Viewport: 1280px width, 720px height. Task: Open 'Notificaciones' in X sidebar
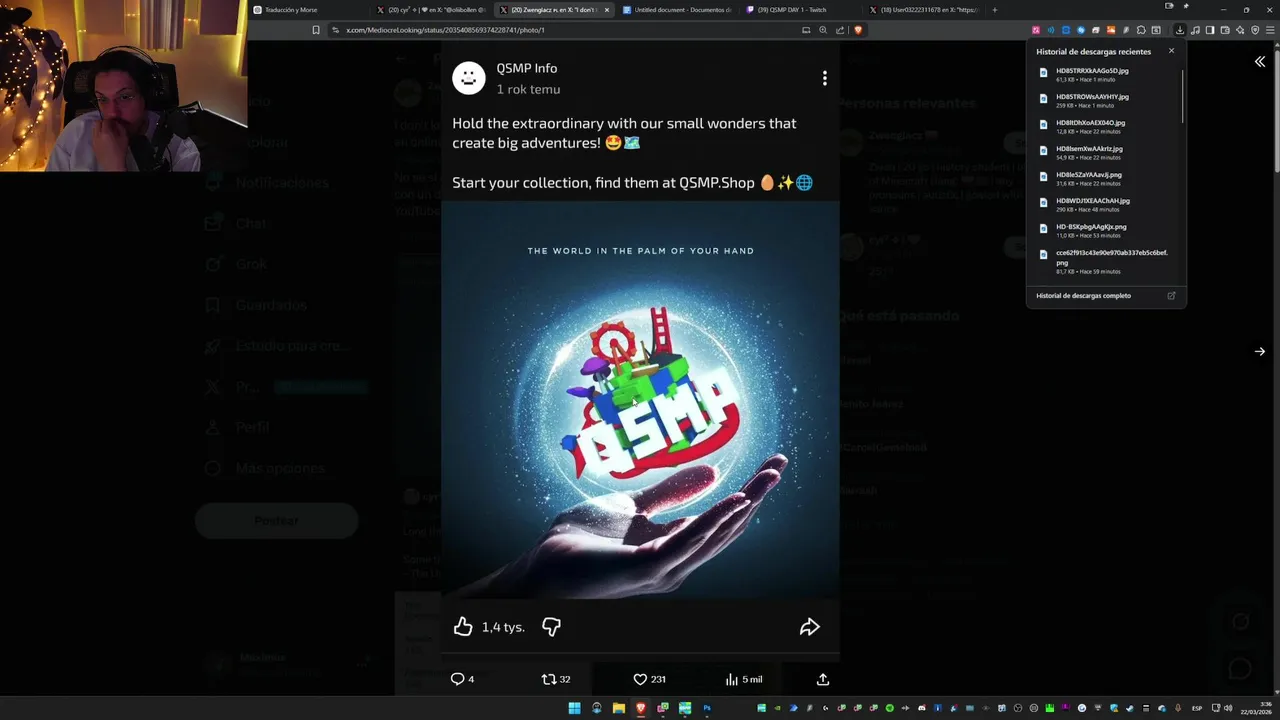pyautogui.click(x=266, y=183)
